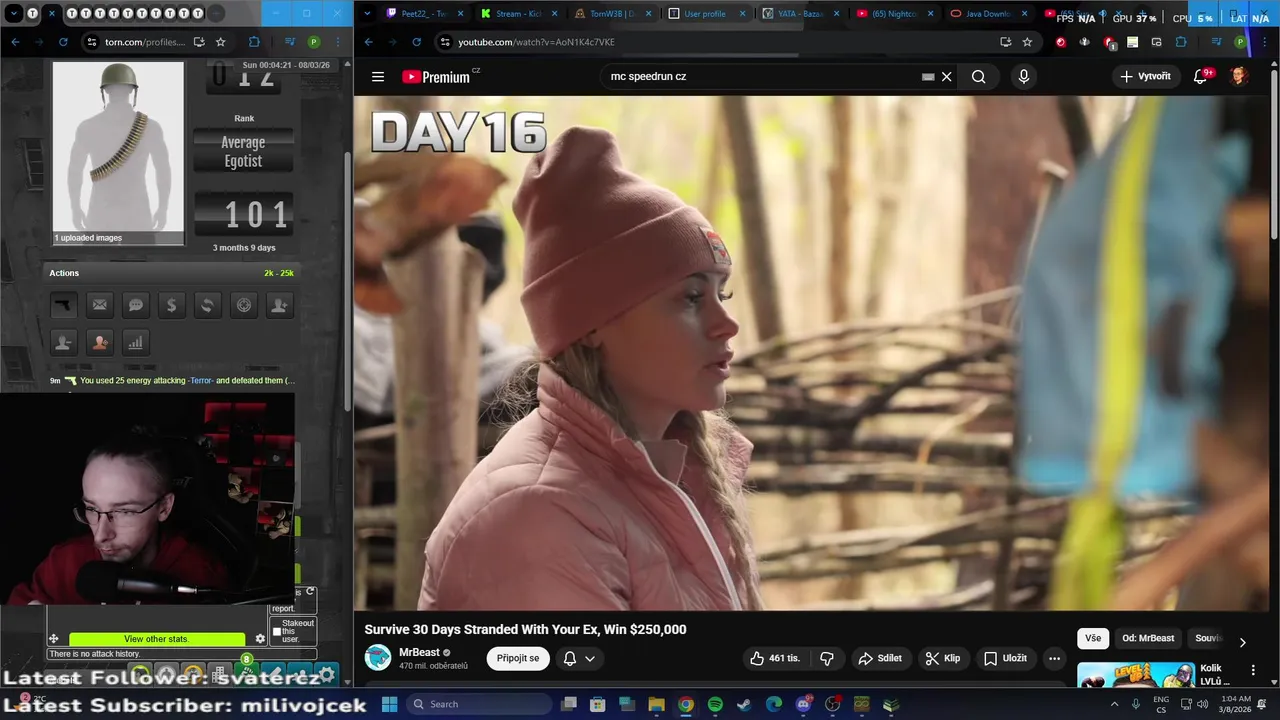Click the MrBeast channel avatar

(x=378, y=657)
